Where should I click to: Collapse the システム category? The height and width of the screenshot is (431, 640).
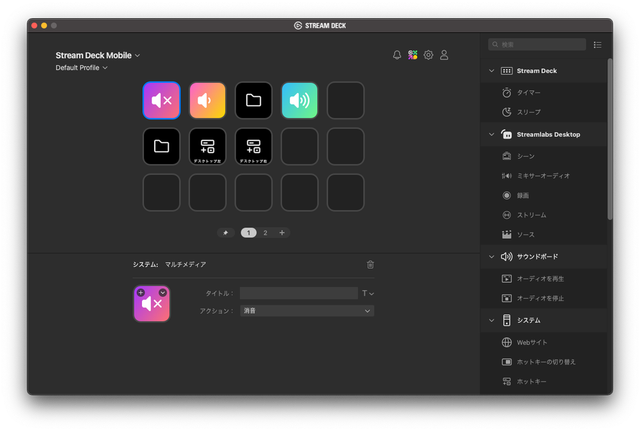[491, 320]
